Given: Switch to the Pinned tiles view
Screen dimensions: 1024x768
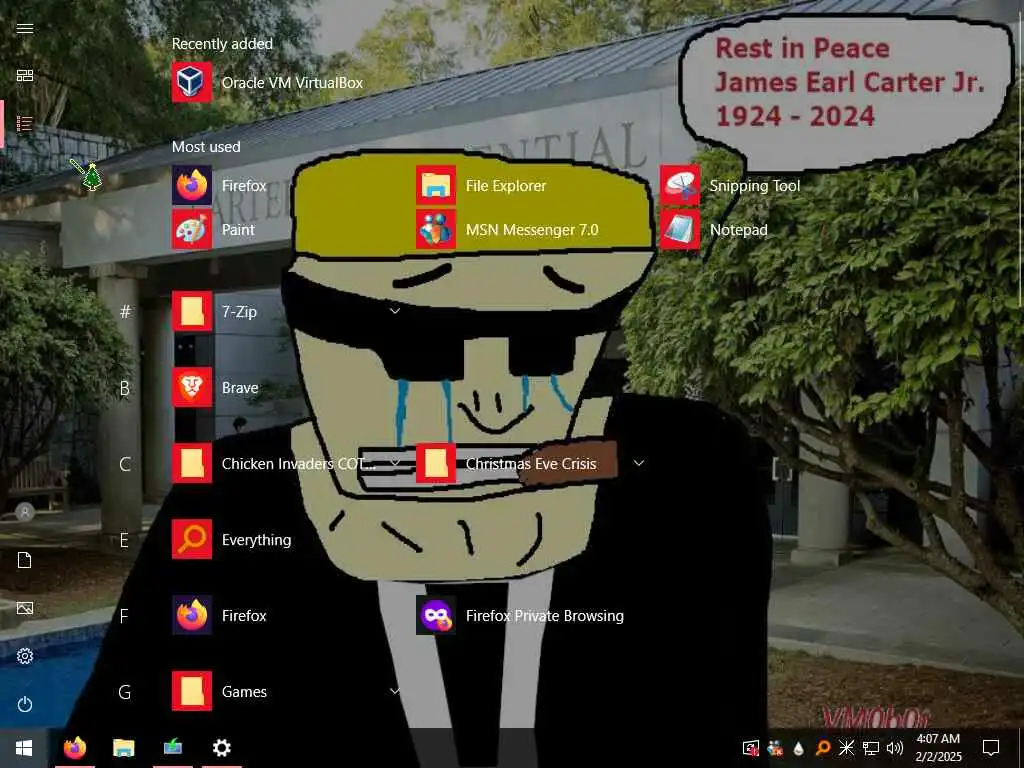Looking at the screenshot, I should click(25, 75).
